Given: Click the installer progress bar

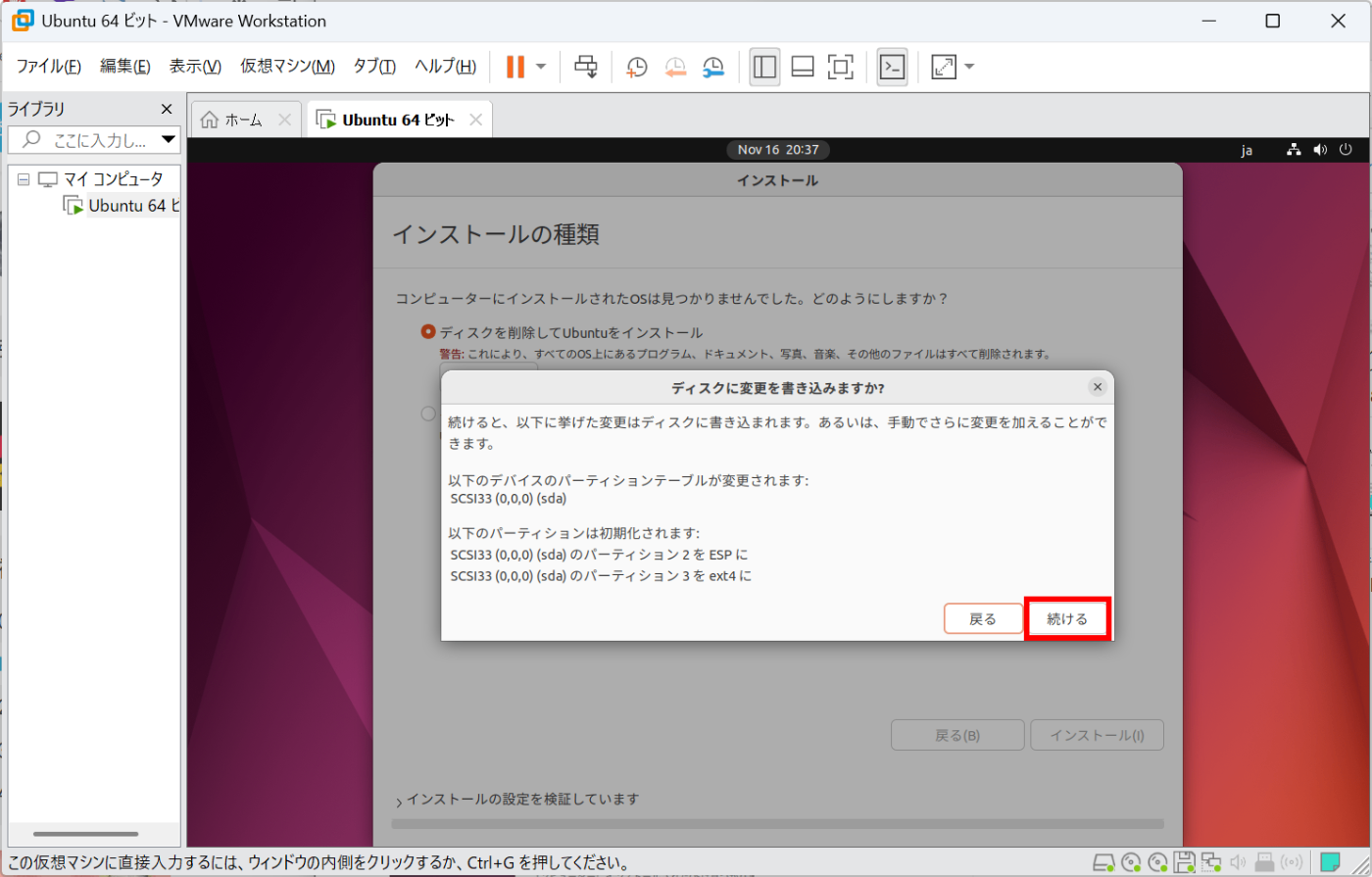Looking at the screenshot, I should click(x=777, y=824).
